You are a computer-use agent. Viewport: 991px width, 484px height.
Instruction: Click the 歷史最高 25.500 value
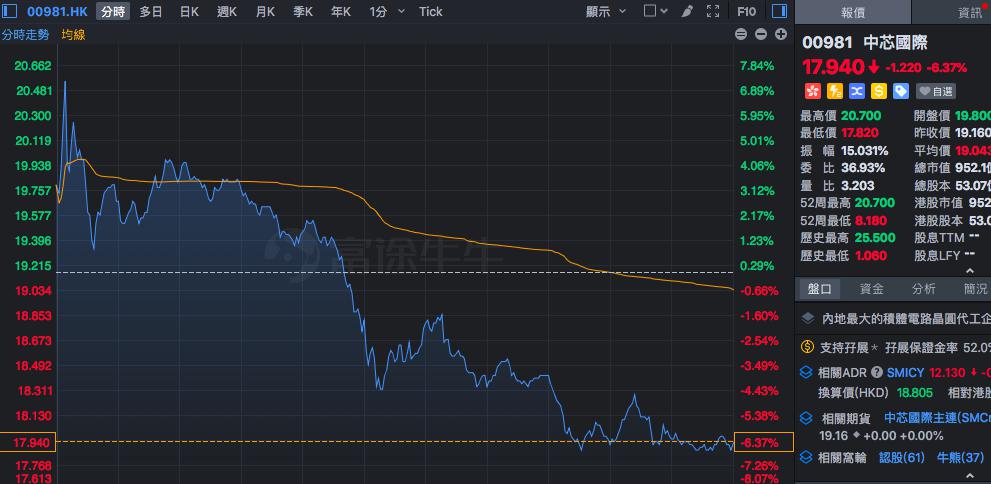coord(875,238)
